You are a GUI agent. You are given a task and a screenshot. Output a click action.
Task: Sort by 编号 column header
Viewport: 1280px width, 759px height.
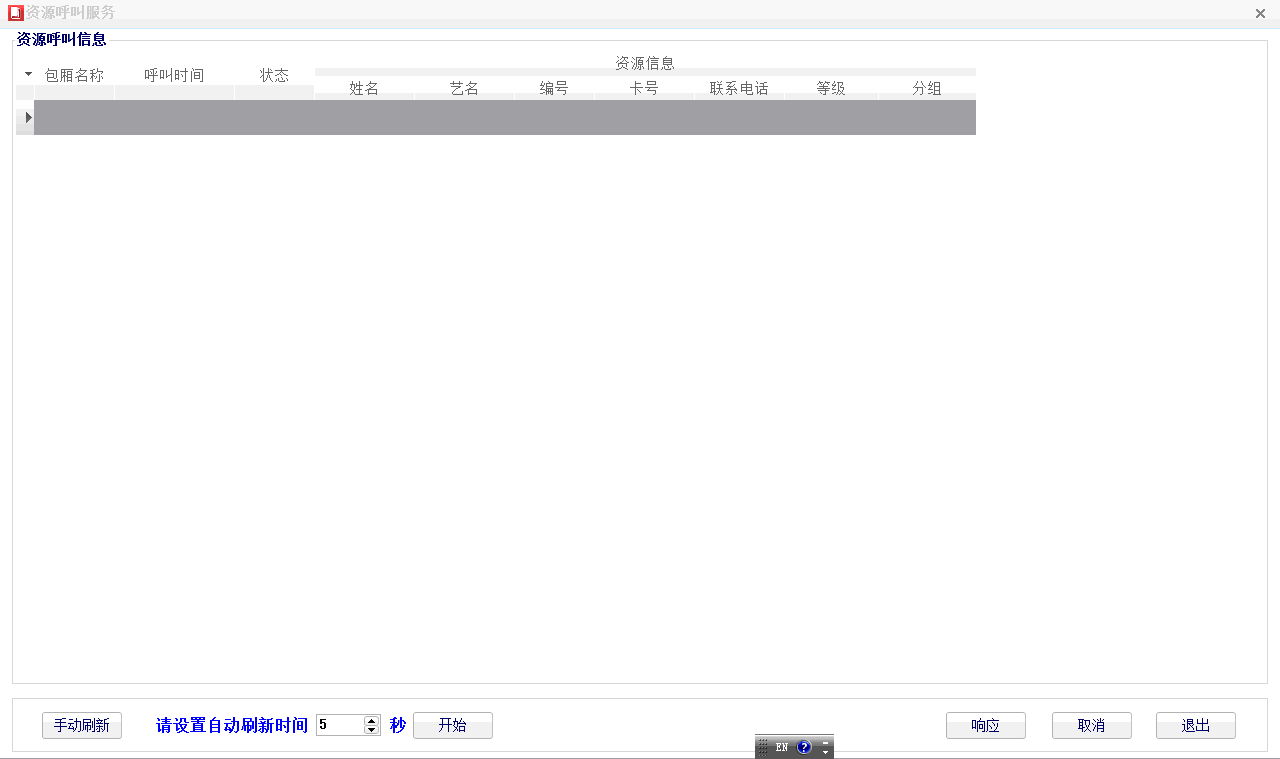click(554, 88)
